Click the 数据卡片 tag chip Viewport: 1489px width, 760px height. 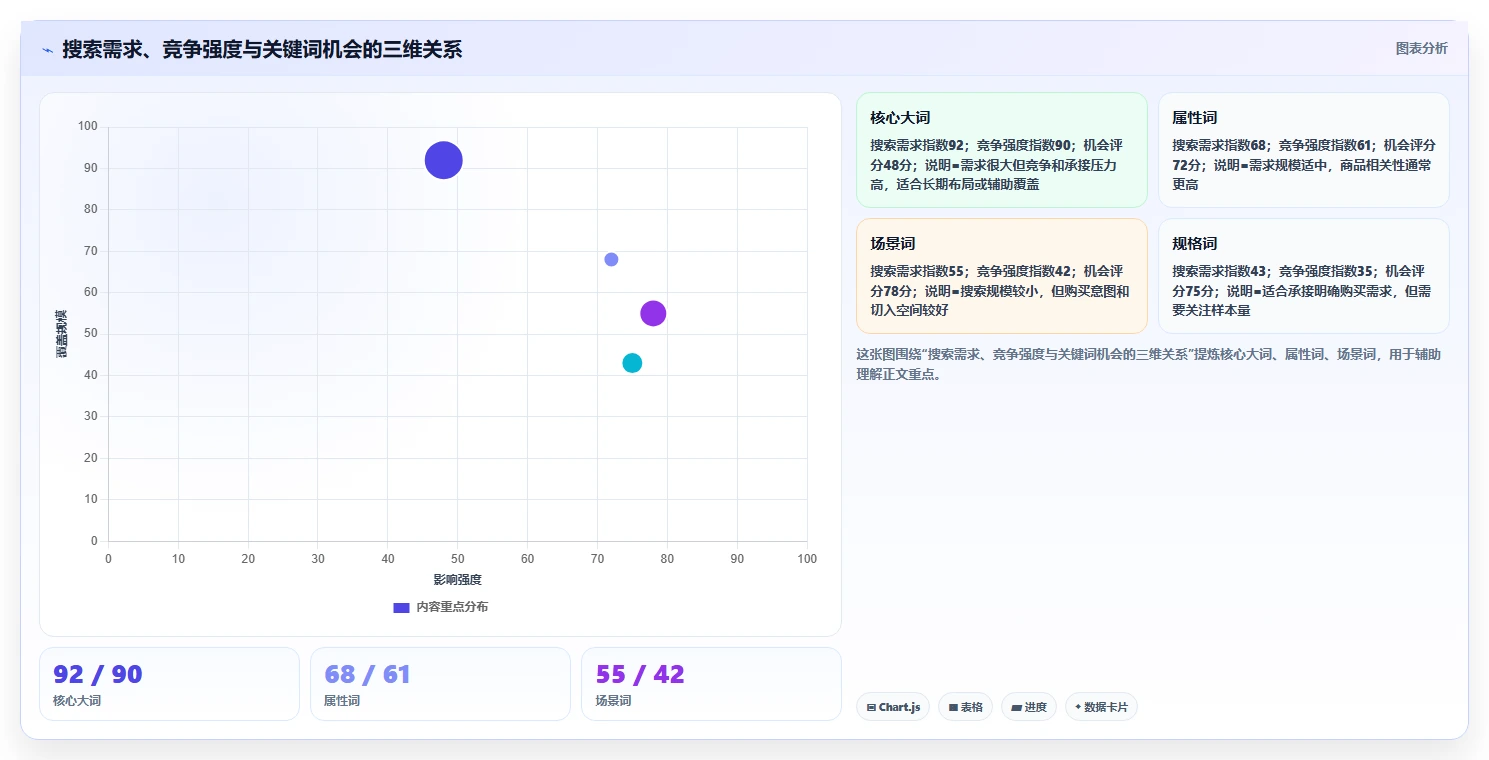[x=1101, y=707]
